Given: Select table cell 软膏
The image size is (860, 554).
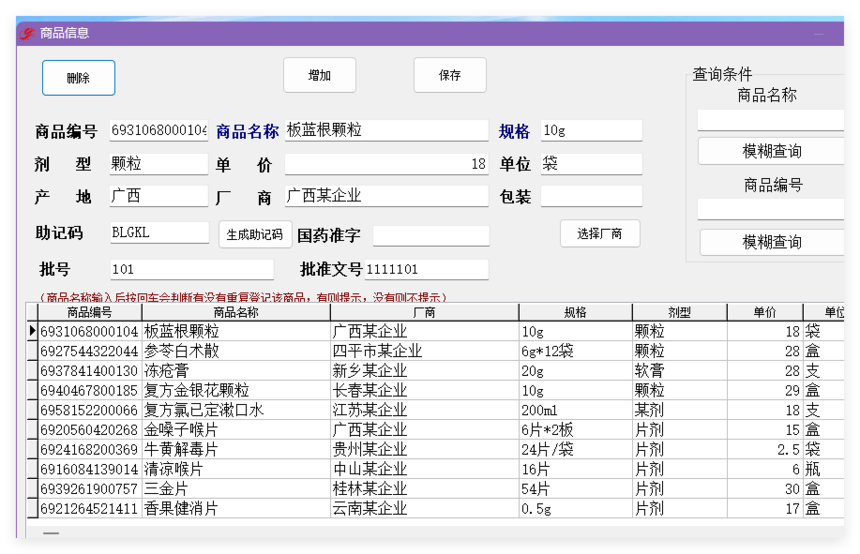Looking at the screenshot, I should coord(680,371).
